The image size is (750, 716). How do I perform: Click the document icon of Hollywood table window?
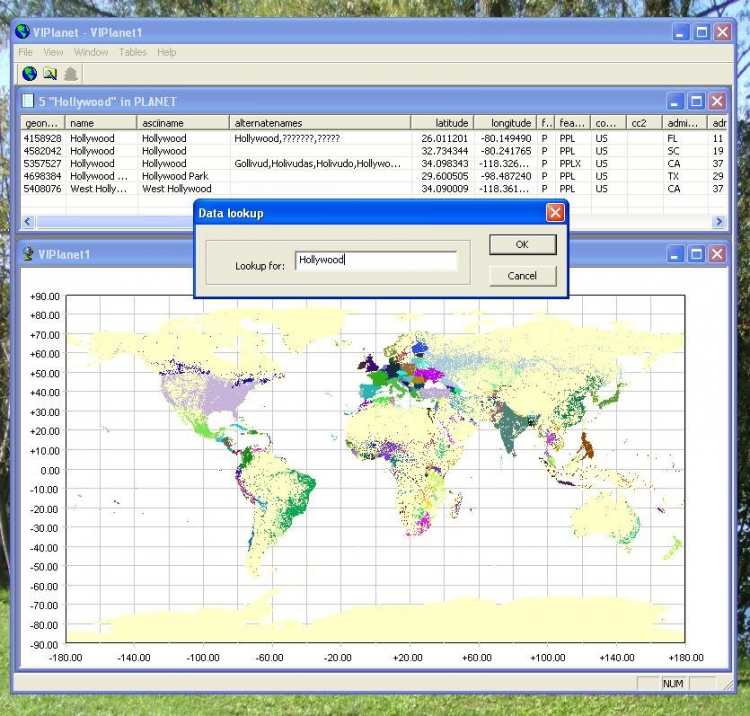pos(28,101)
